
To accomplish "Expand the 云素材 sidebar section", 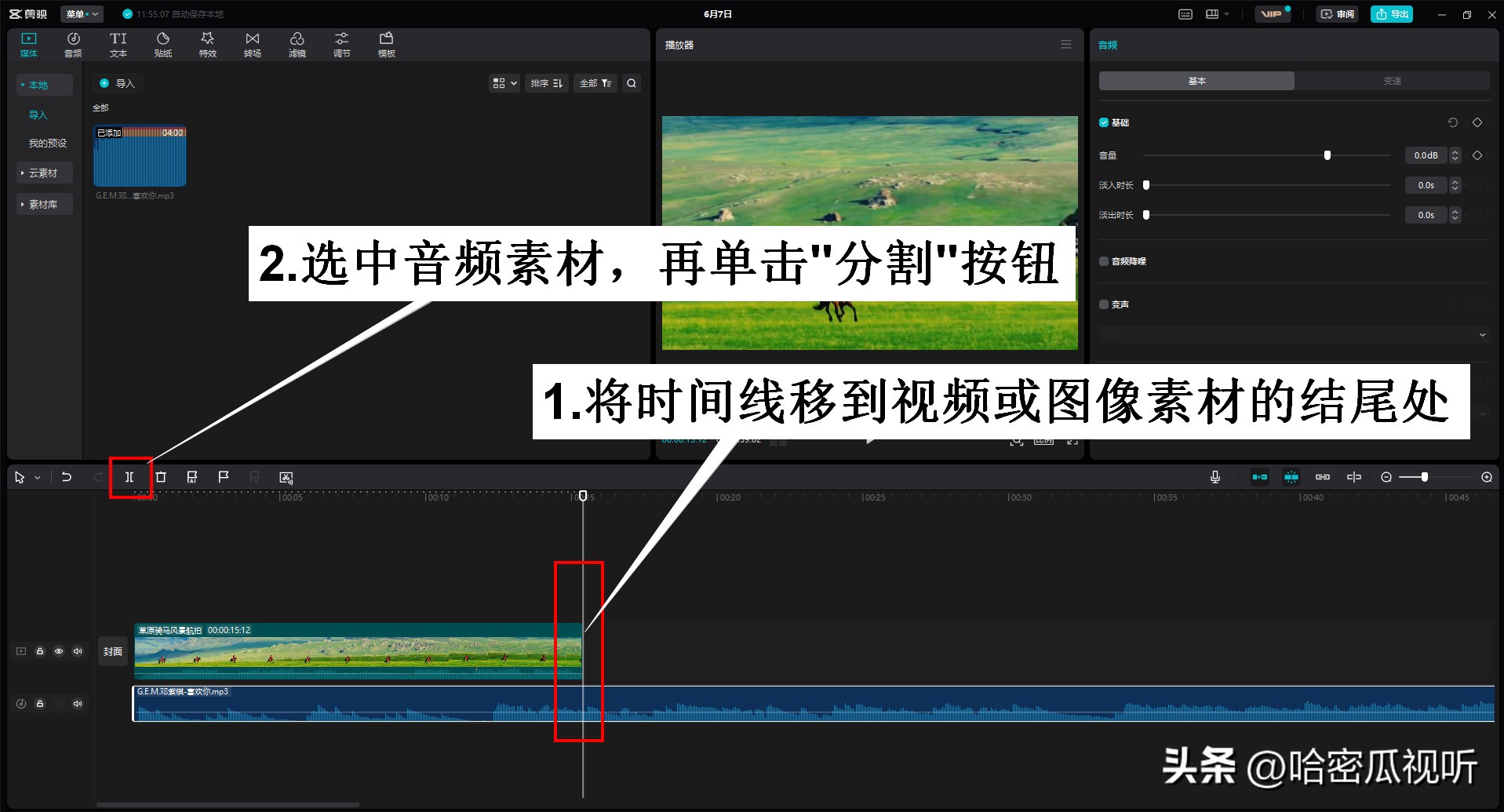I will point(44,173).
